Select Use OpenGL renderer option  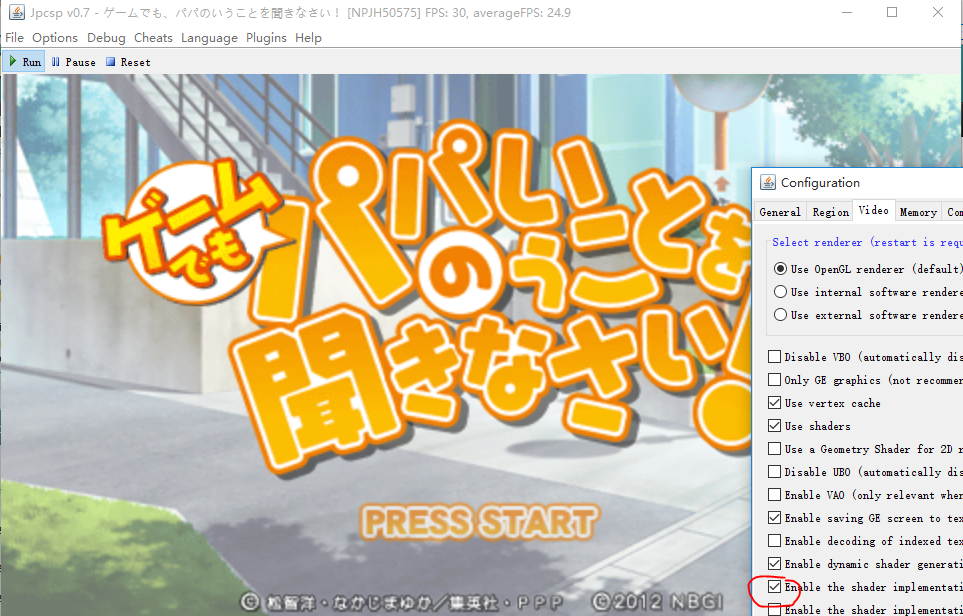click(781, 269)
